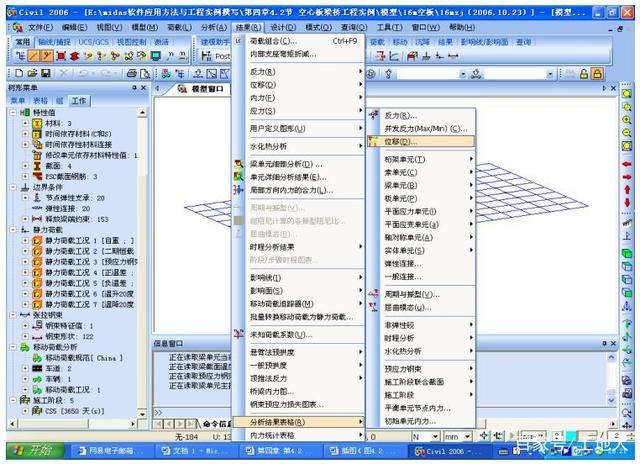Click the open padlock unlock icon
Screen dimensions: 640x464
[584, 73]
